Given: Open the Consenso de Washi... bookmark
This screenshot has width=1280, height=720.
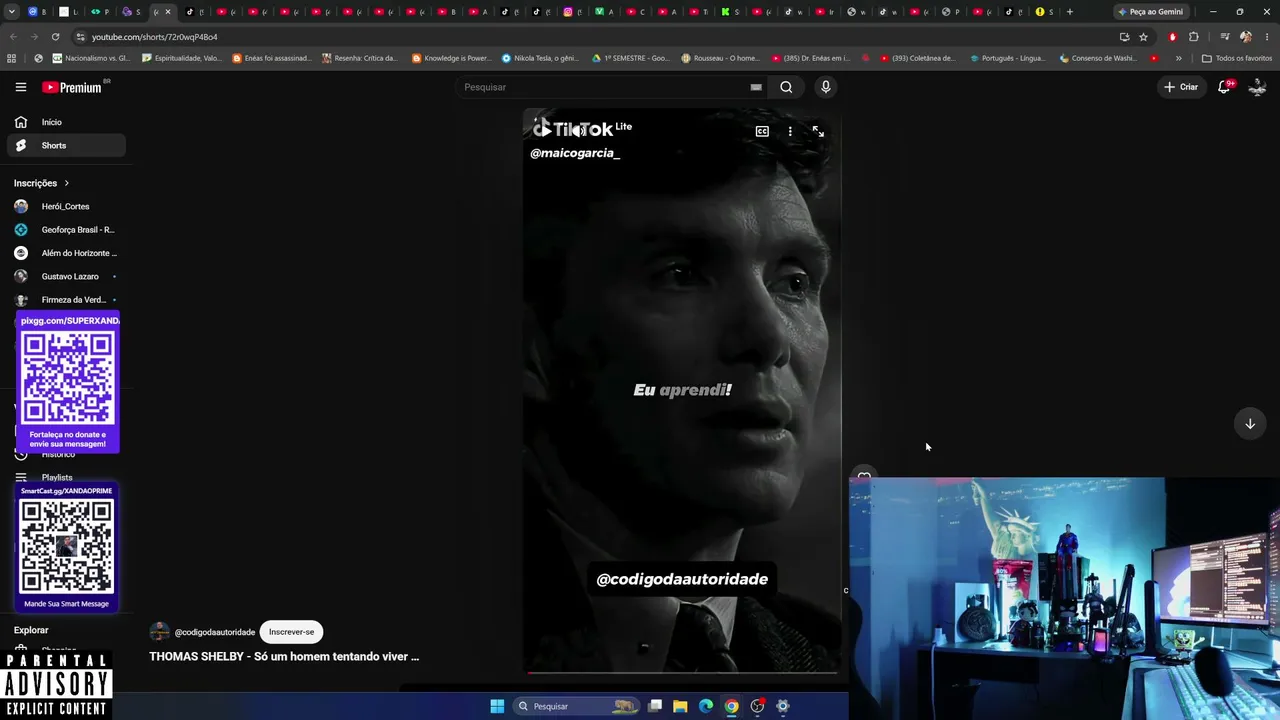Looking at the screenshot, I should (x=1098, y=58).
